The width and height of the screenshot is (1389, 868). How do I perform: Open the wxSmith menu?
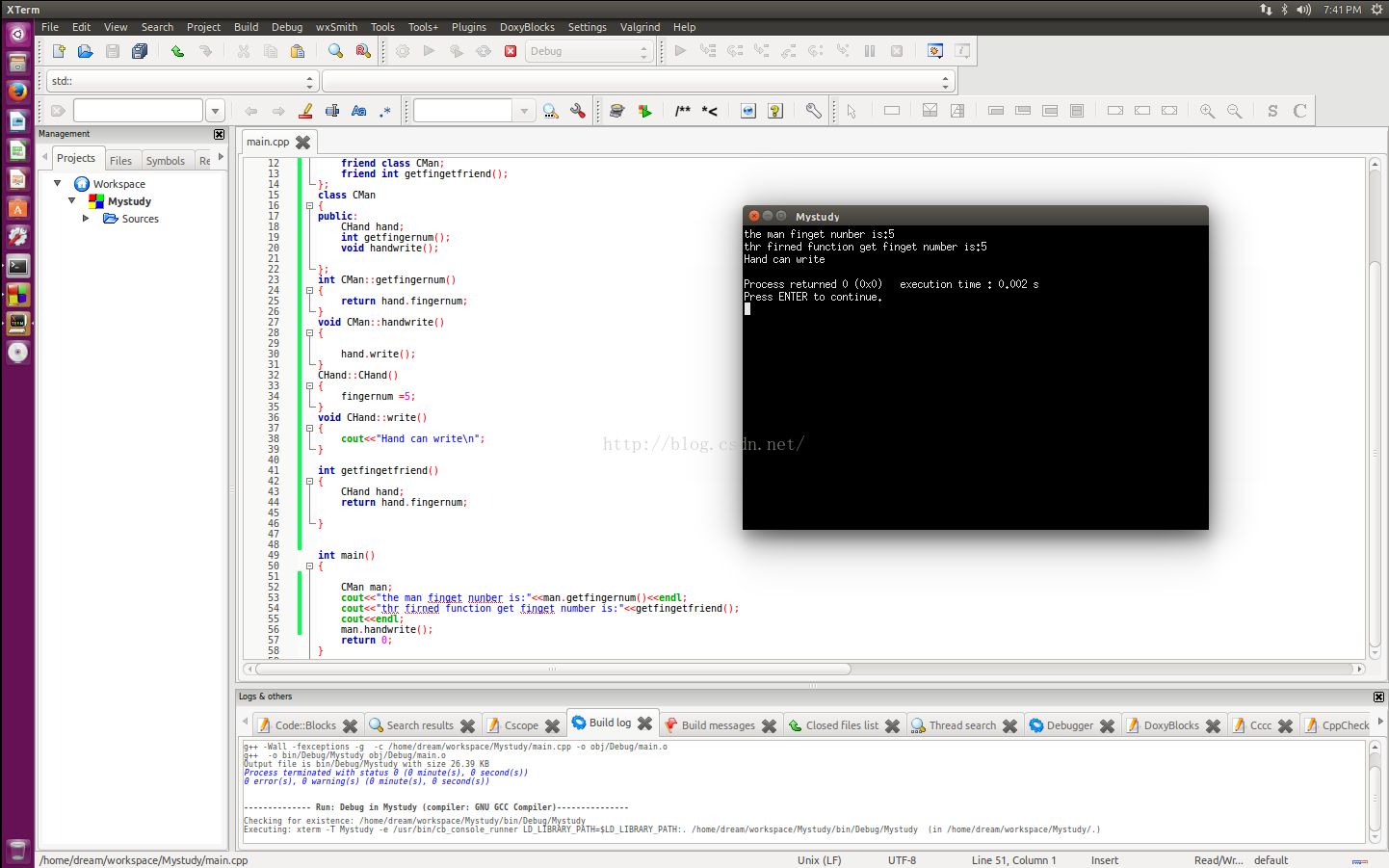(336, 27)
